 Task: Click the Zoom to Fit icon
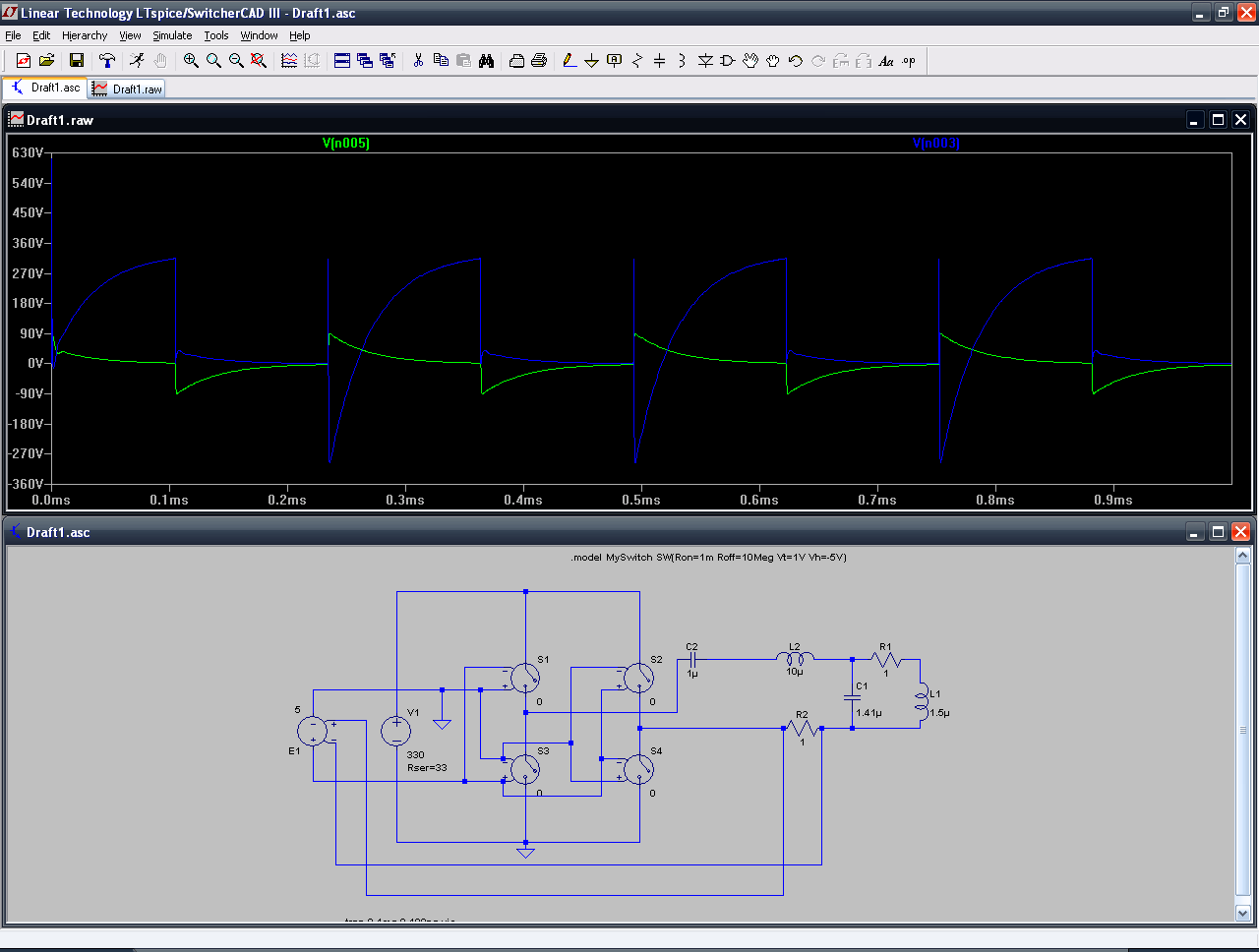[259, 61]
